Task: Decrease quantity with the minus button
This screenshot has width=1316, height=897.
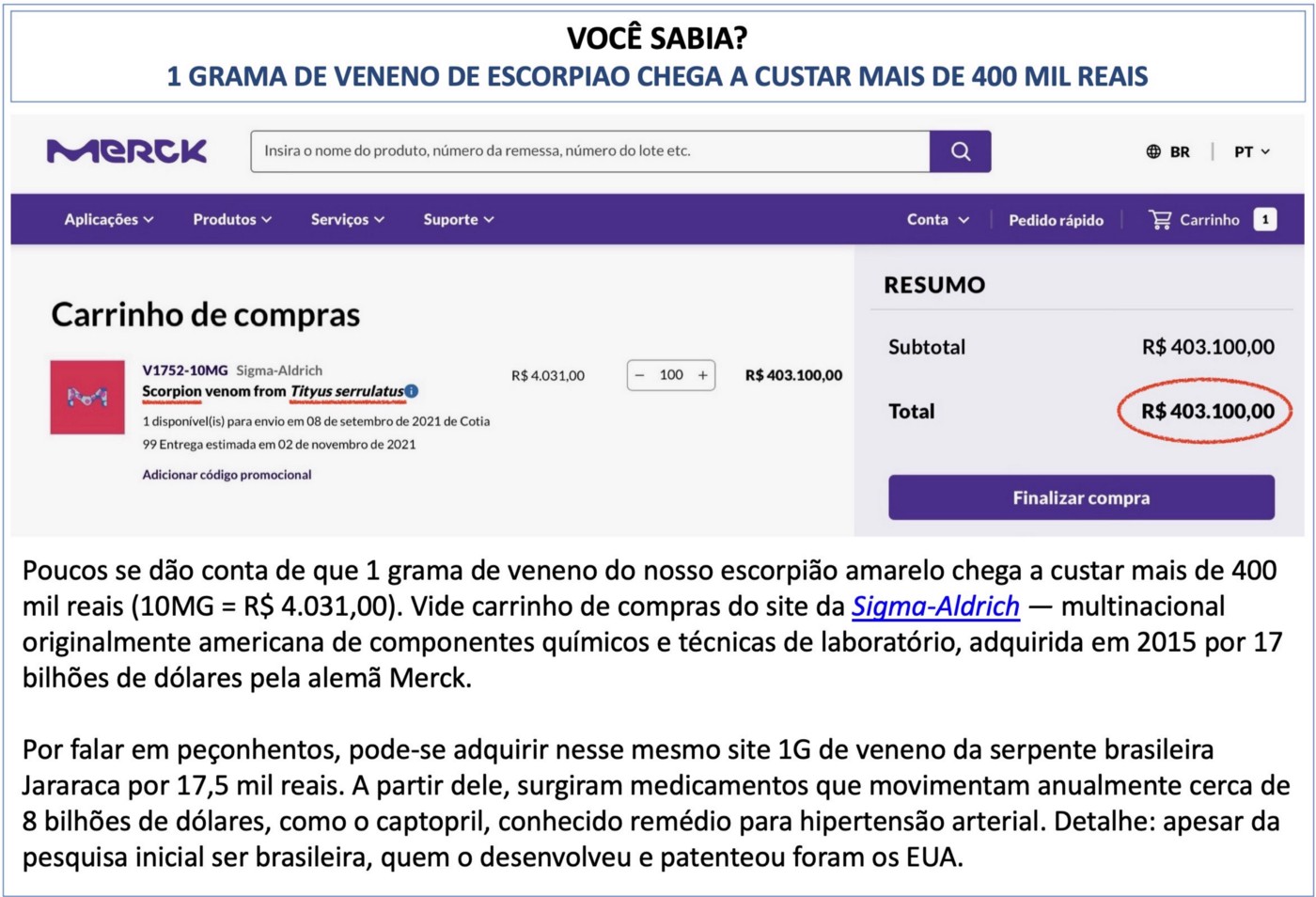Action: [x=640, y=375]
